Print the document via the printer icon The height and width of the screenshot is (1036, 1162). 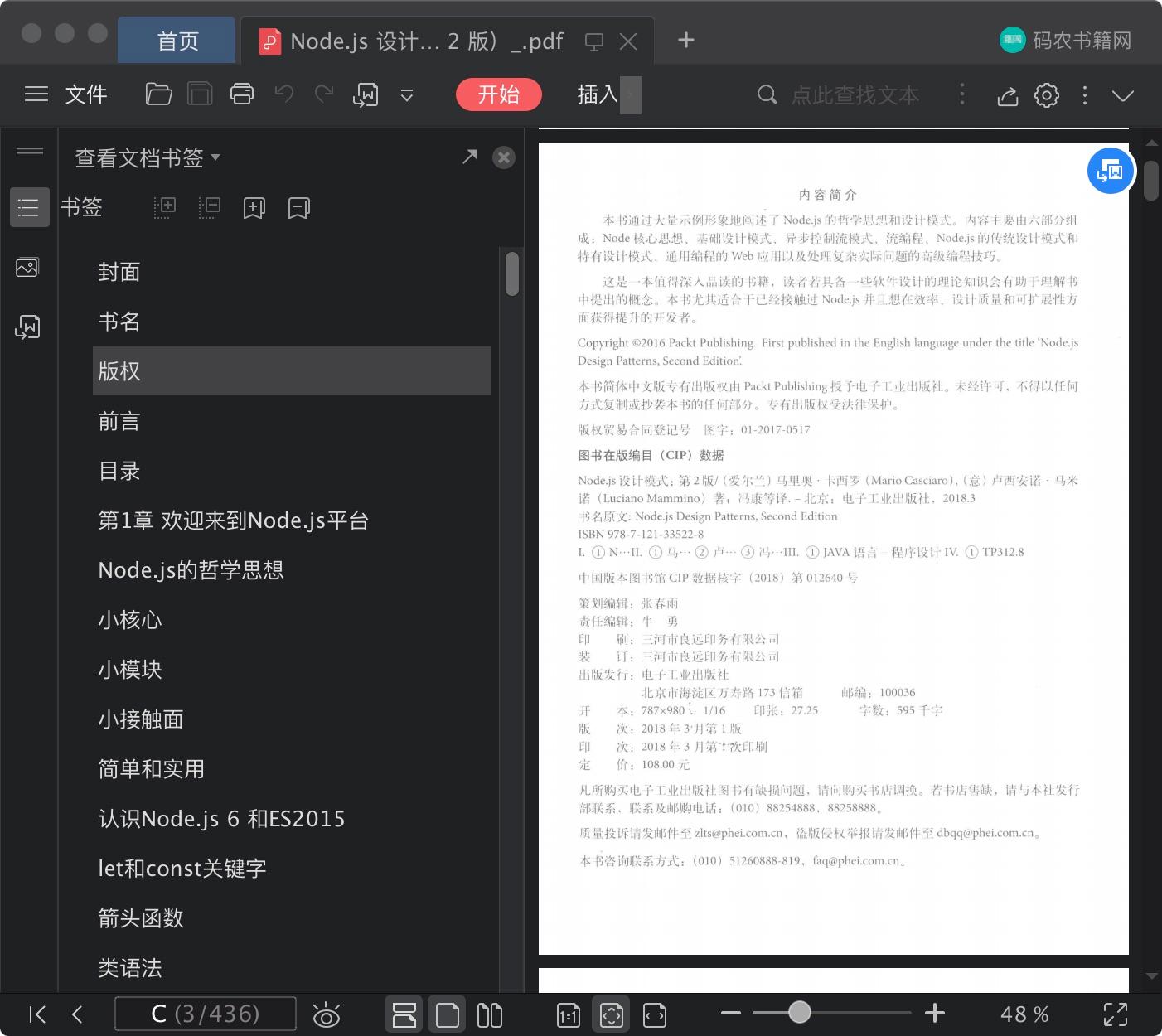[x=241, y=94]
